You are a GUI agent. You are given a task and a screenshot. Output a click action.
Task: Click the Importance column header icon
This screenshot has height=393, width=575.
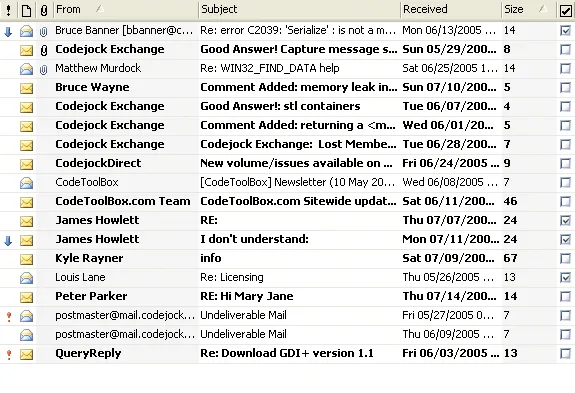click(x=8, y=10)
